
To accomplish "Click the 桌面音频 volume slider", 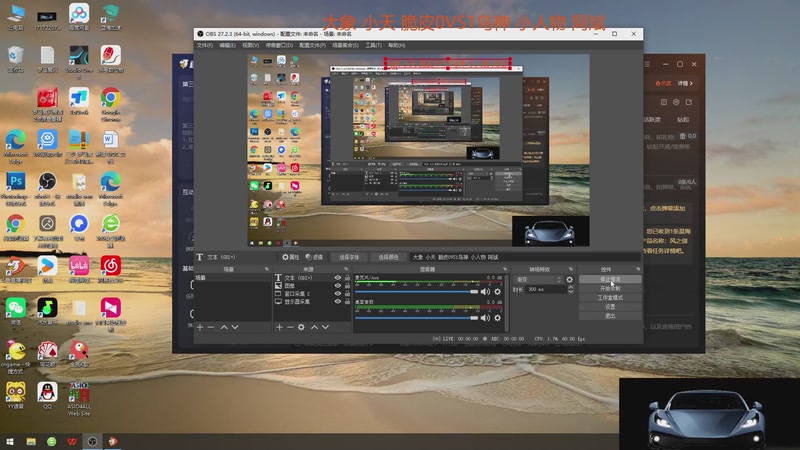I will coord(416,317).
